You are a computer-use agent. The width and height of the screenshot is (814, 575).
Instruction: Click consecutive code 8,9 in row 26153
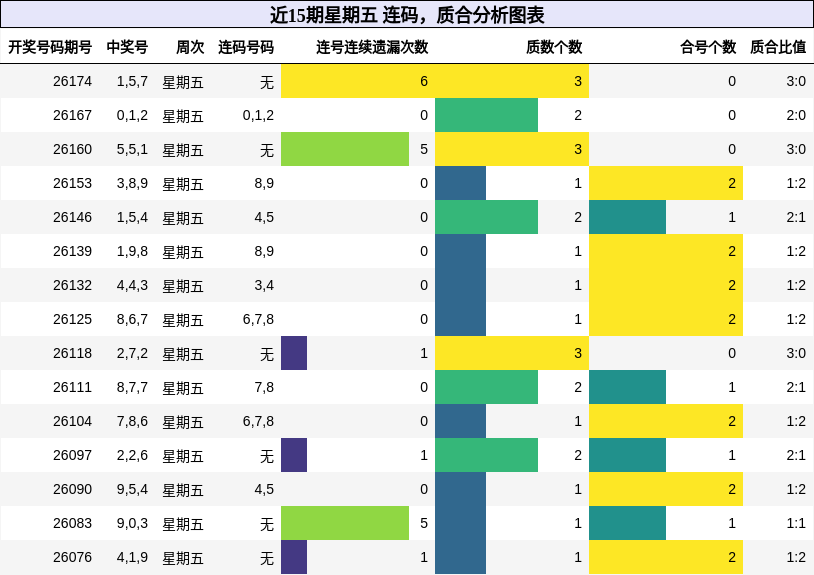click(x=264, y=183)
